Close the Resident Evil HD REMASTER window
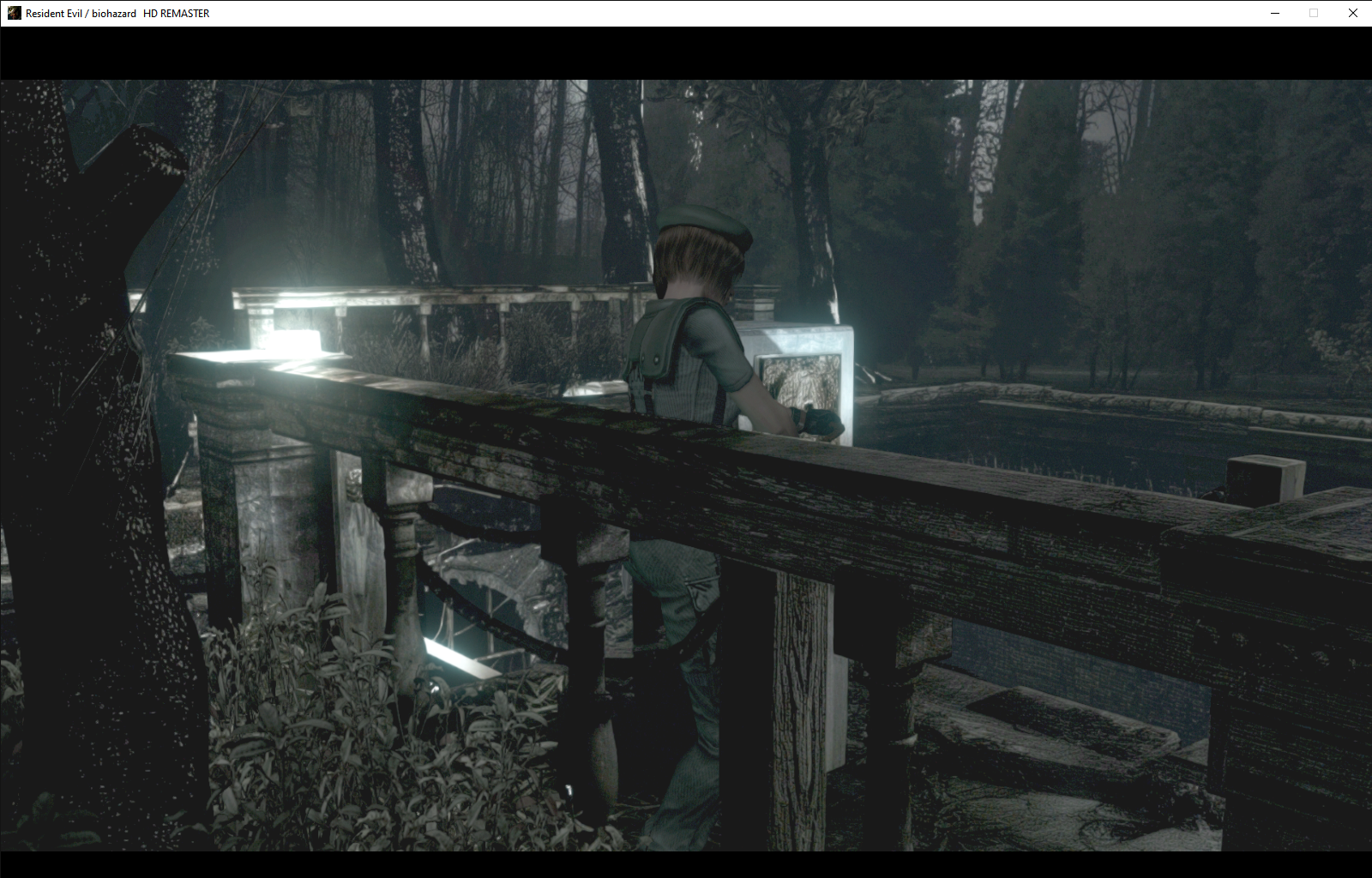The height and width of the screenshot is (878, 1372). [x=1353, y=13]
